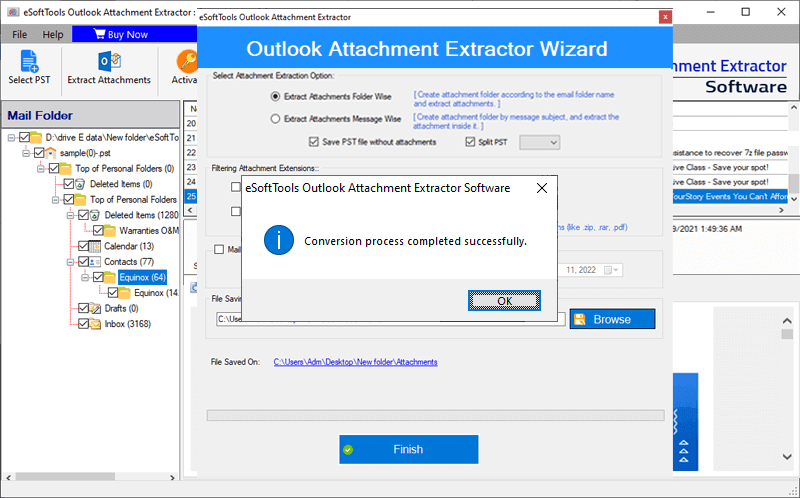Click the Deleted Items (1280) bin icon
The height and width of the screenshot is (498, 800).
(x=95, y=215)
